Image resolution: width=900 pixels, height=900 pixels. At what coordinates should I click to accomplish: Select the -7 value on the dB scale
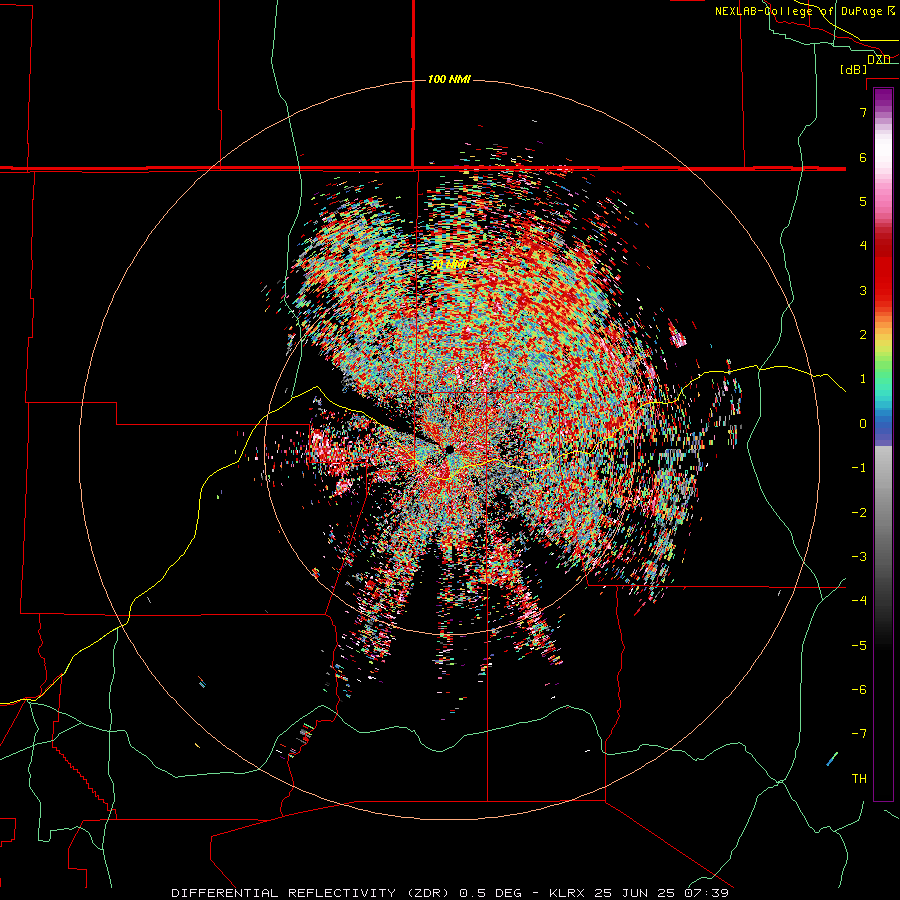tap(859, 734)
